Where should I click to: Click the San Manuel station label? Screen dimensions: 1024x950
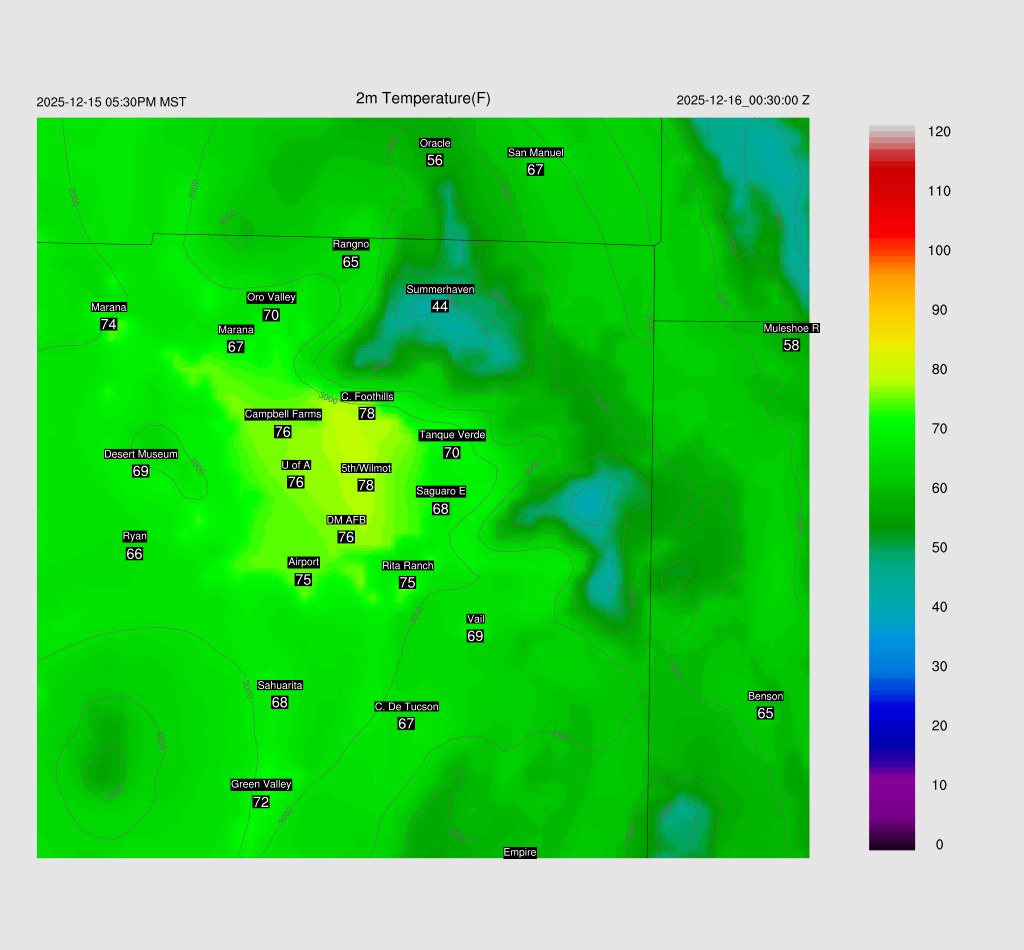tap(535, 152)
